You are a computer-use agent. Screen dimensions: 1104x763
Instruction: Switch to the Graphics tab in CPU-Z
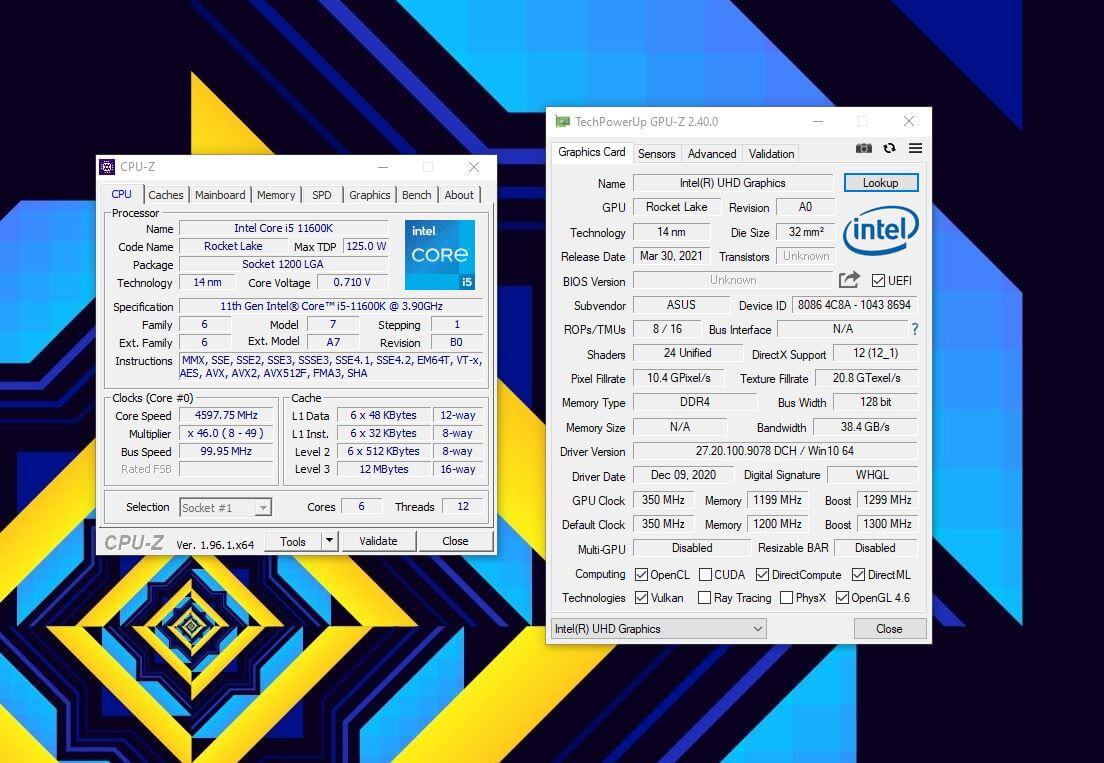369,195
